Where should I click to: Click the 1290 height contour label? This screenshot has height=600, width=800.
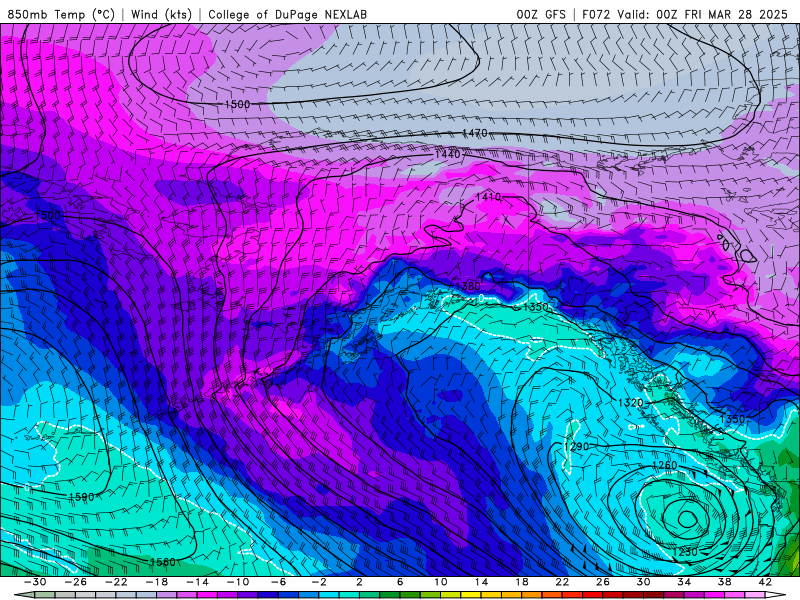pos(576,447)
